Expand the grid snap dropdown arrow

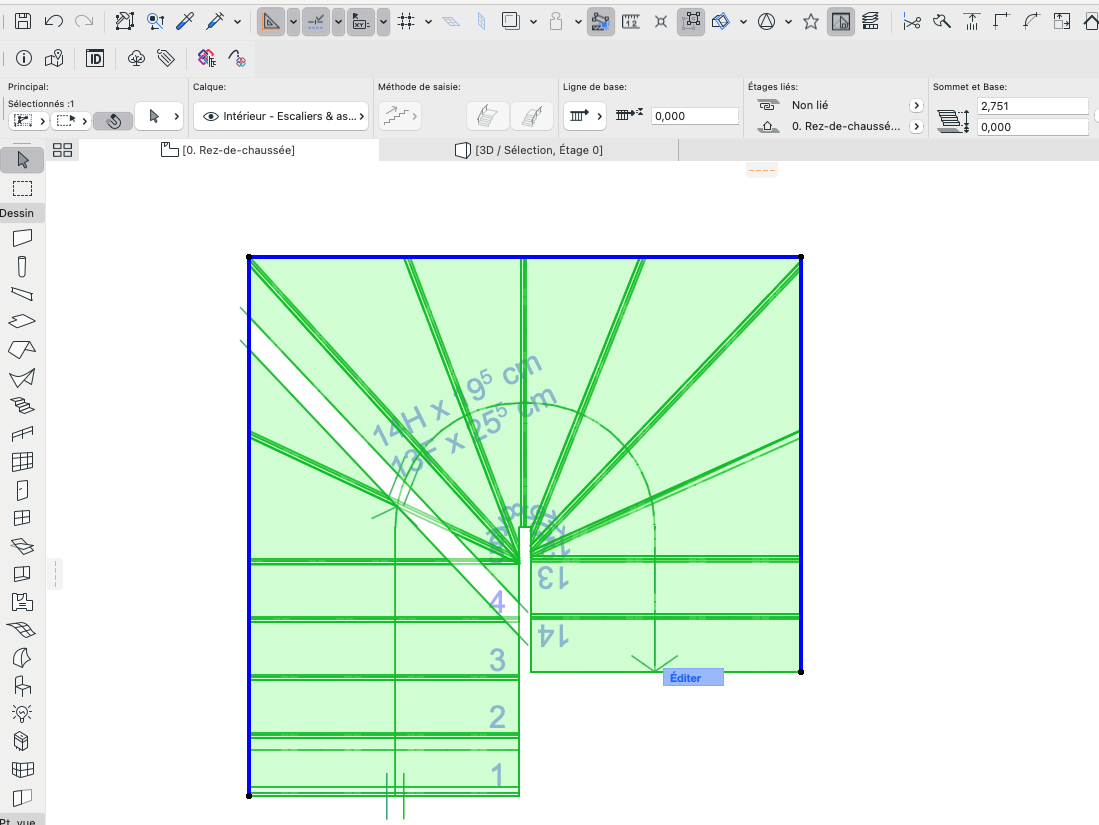[x=428, y=22]
